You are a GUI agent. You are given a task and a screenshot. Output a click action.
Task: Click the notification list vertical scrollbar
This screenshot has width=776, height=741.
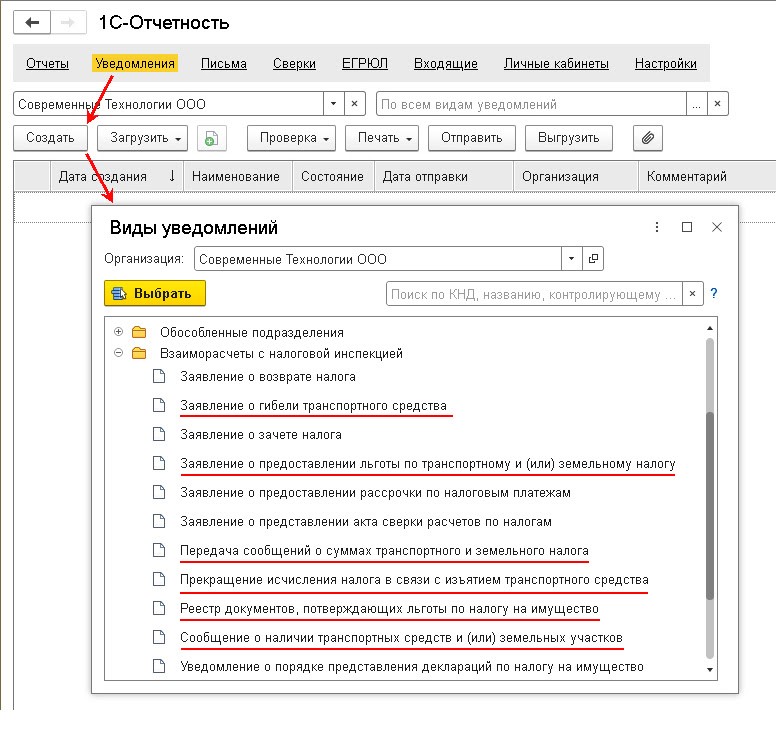tap(710, 500)
